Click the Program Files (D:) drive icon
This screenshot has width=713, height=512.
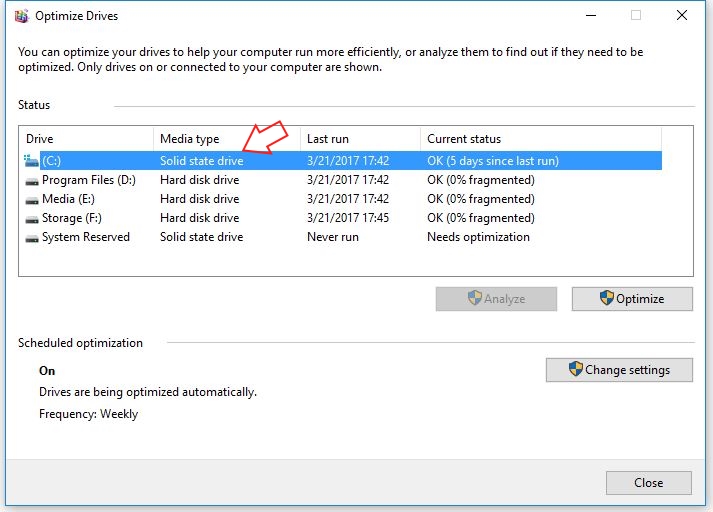pos(32,181)
